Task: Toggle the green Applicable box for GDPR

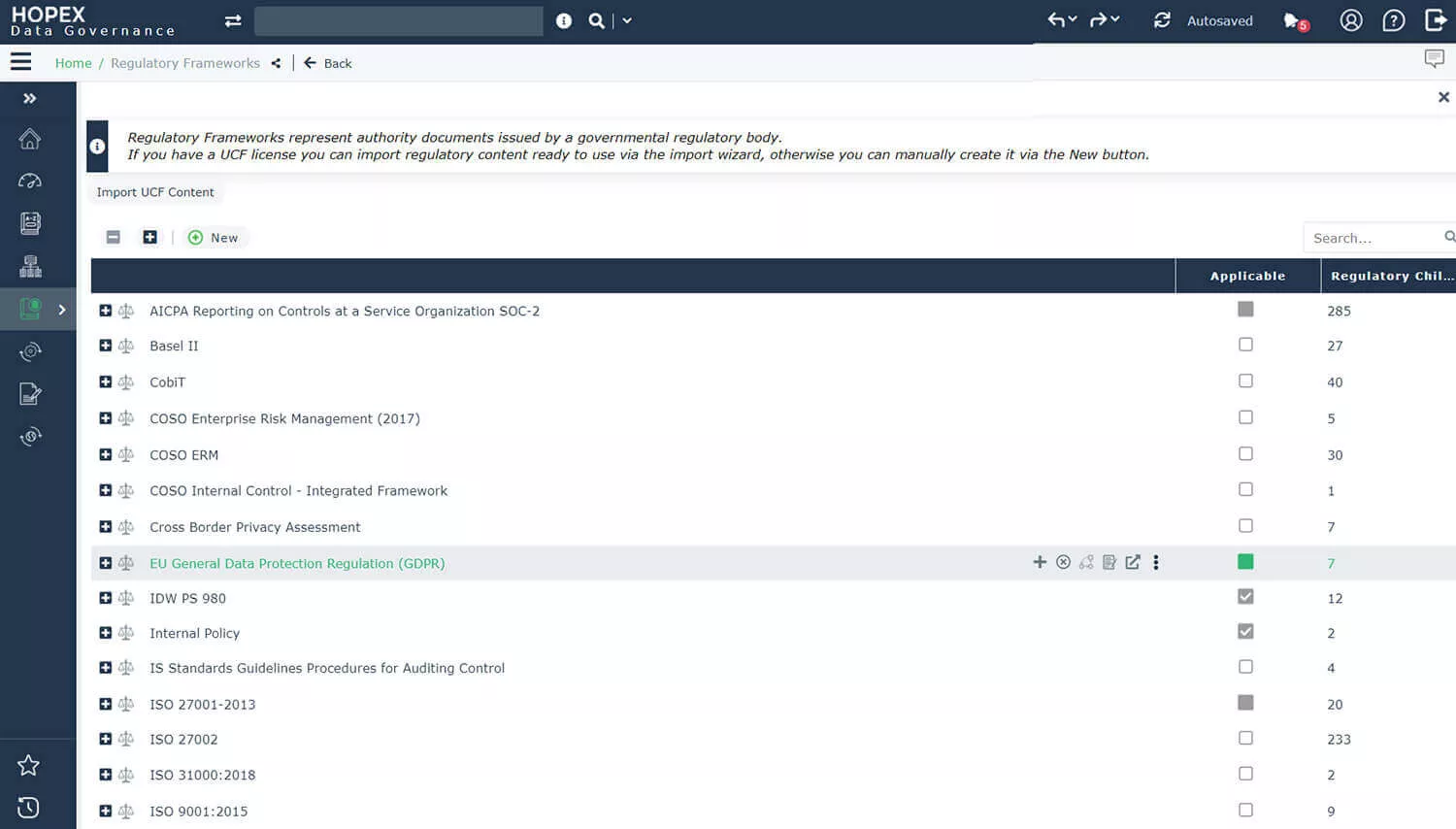Action: 1245,561
